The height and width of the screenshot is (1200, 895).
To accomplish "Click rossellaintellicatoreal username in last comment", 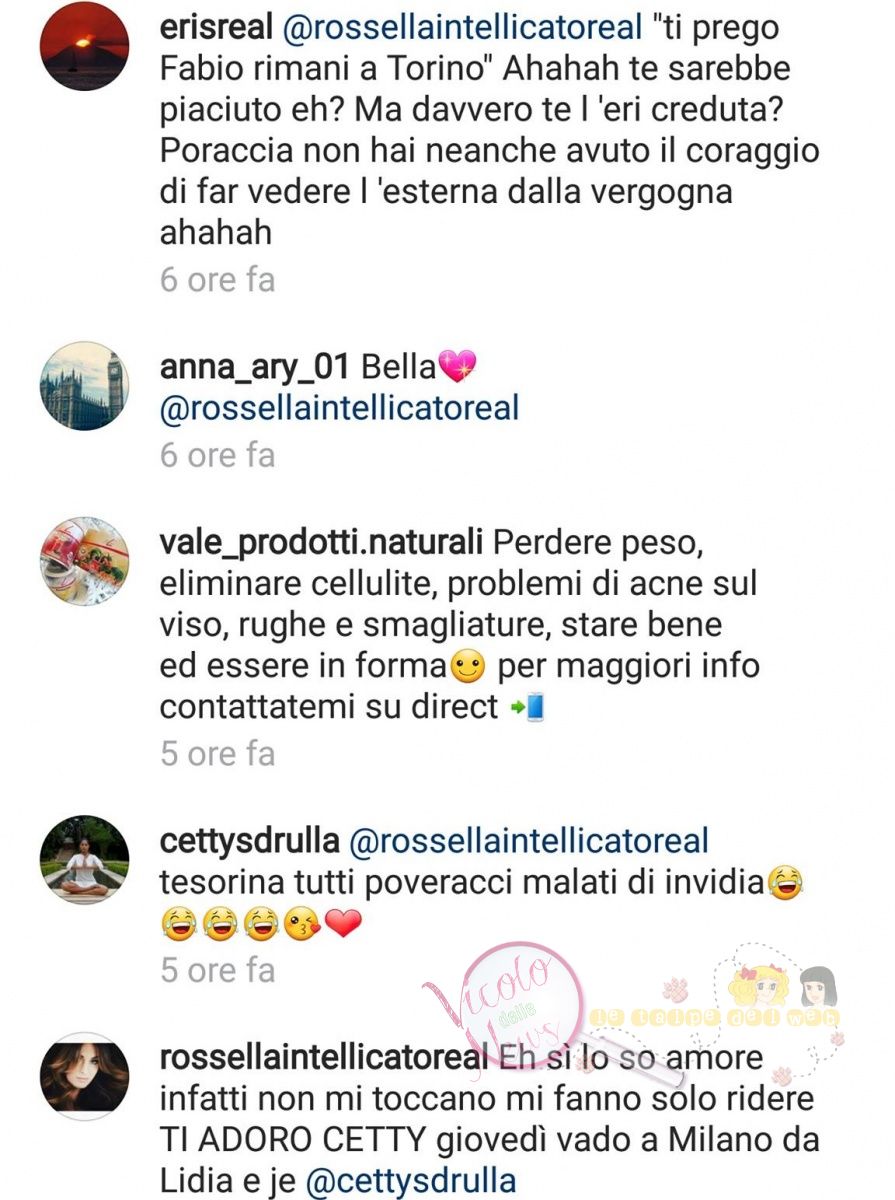I will coord(323,1058).
